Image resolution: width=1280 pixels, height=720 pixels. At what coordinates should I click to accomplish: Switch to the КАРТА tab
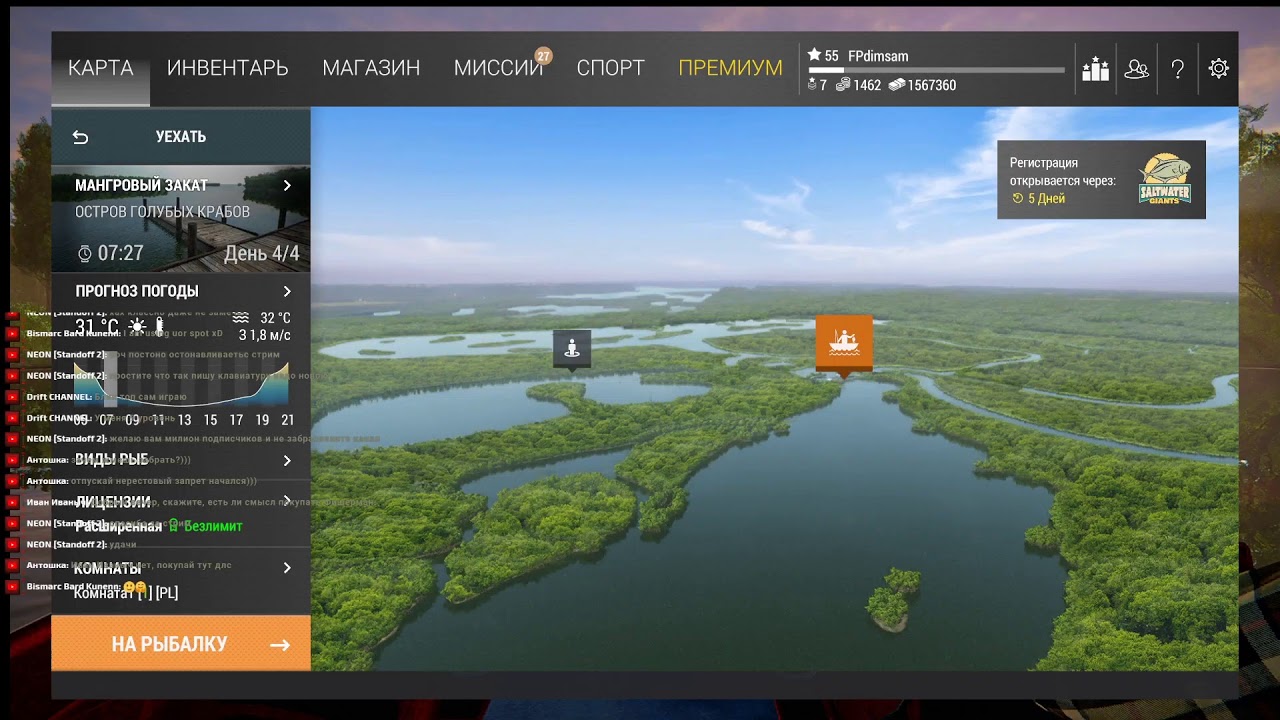(x=100, y=68)
